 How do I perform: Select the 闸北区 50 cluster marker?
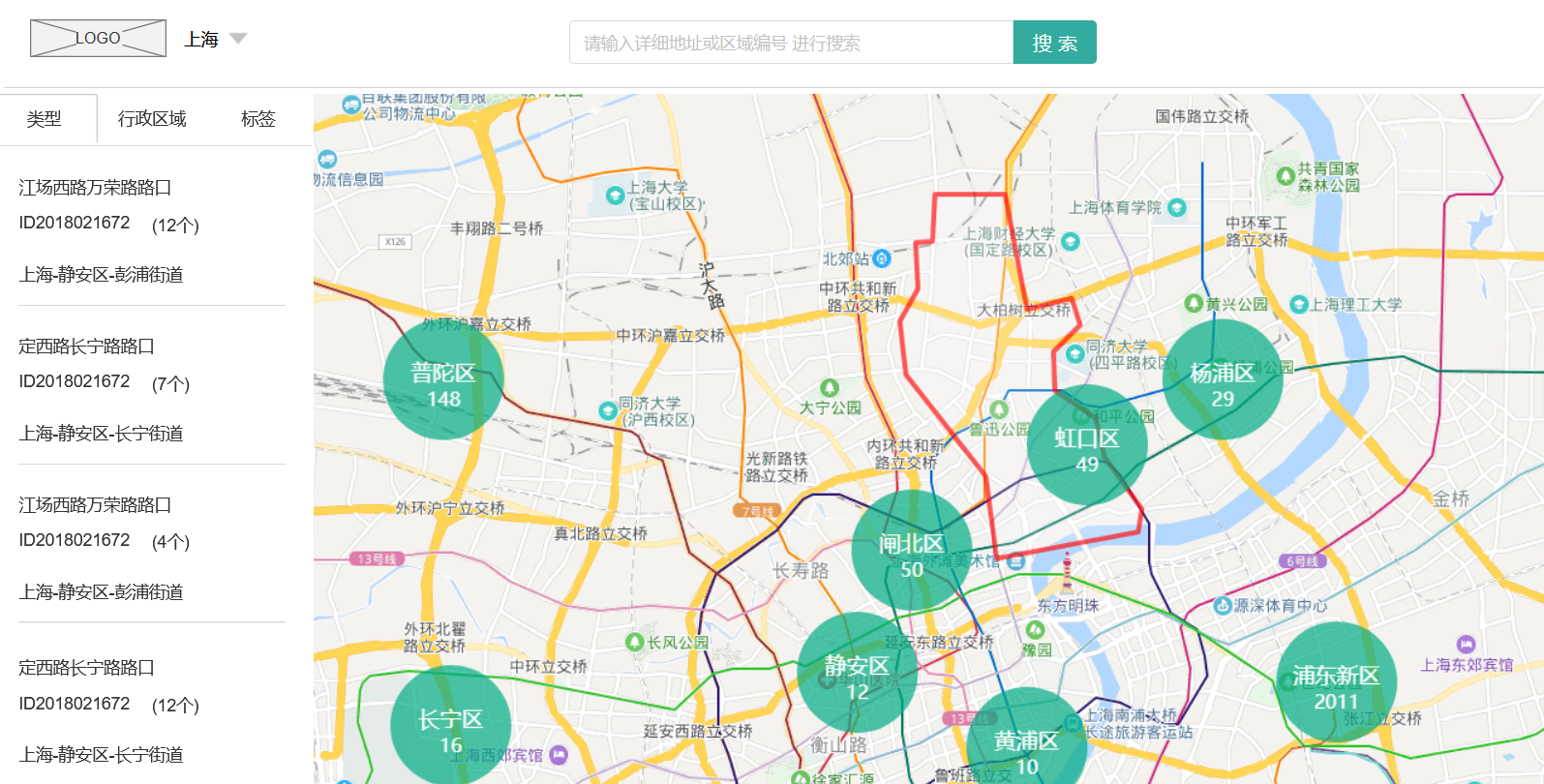click(912, 550)
